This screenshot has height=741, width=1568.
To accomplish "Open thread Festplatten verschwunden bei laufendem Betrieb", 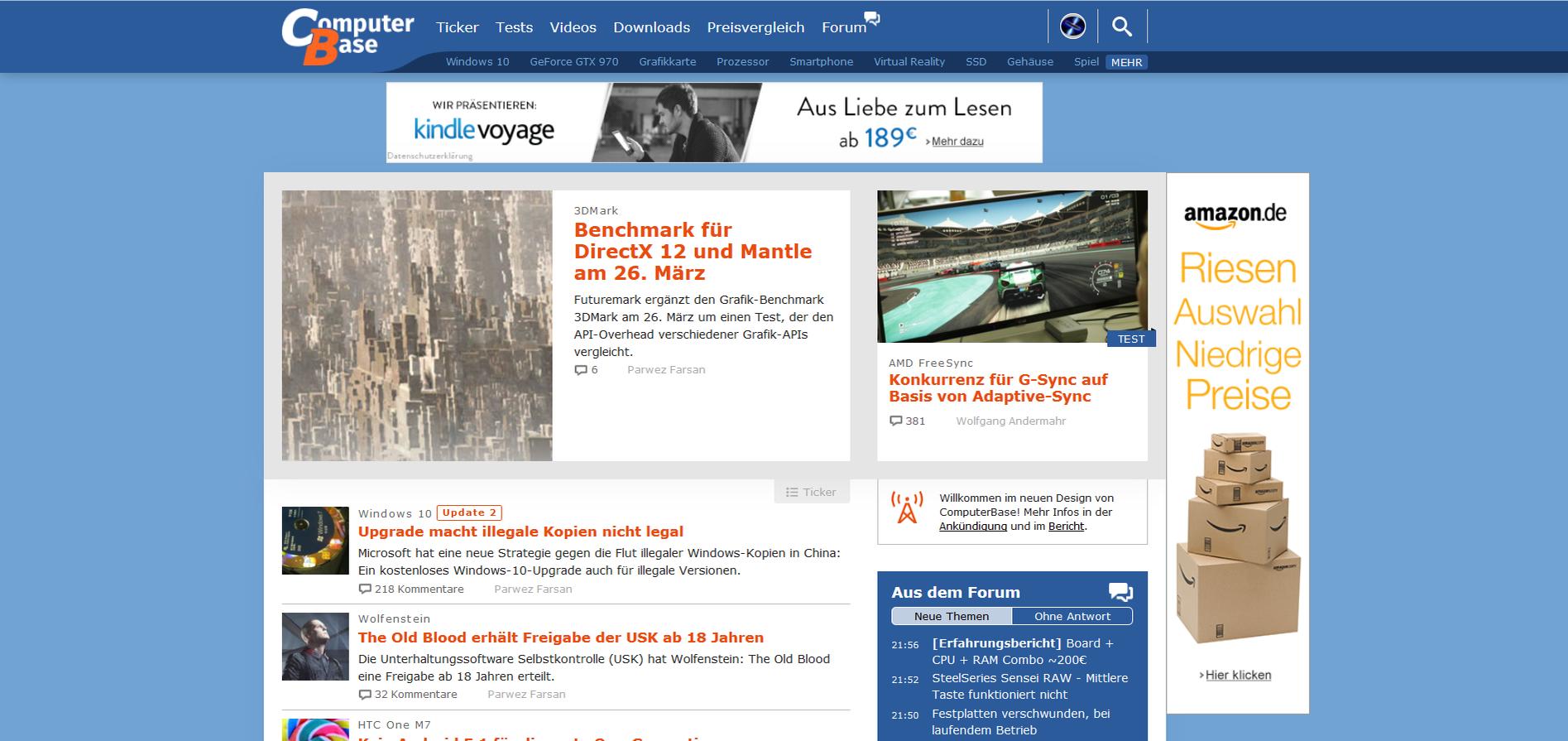I will pyautogui.click(x=1021, y=722).
